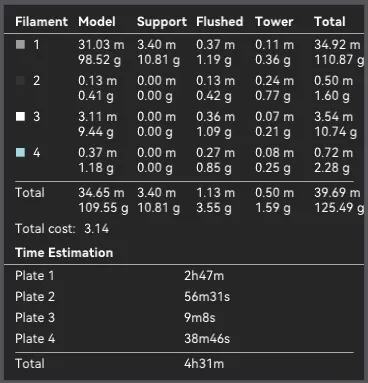This screenshot has width=368, height=383.
Task: Click the Plate 1 time row
Action: (184, 276)
